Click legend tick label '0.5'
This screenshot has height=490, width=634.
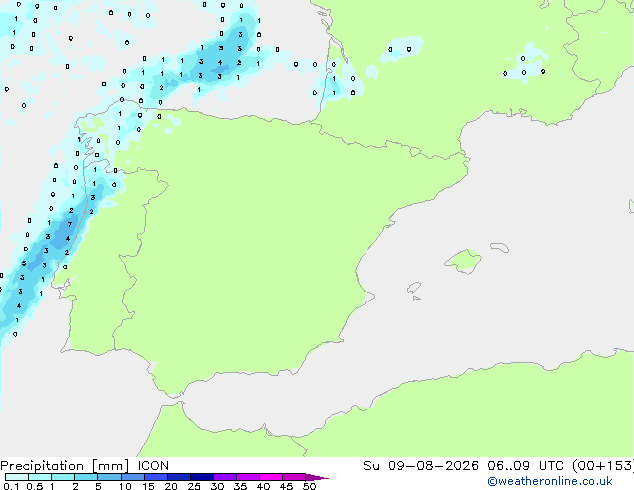pos(34,486)
